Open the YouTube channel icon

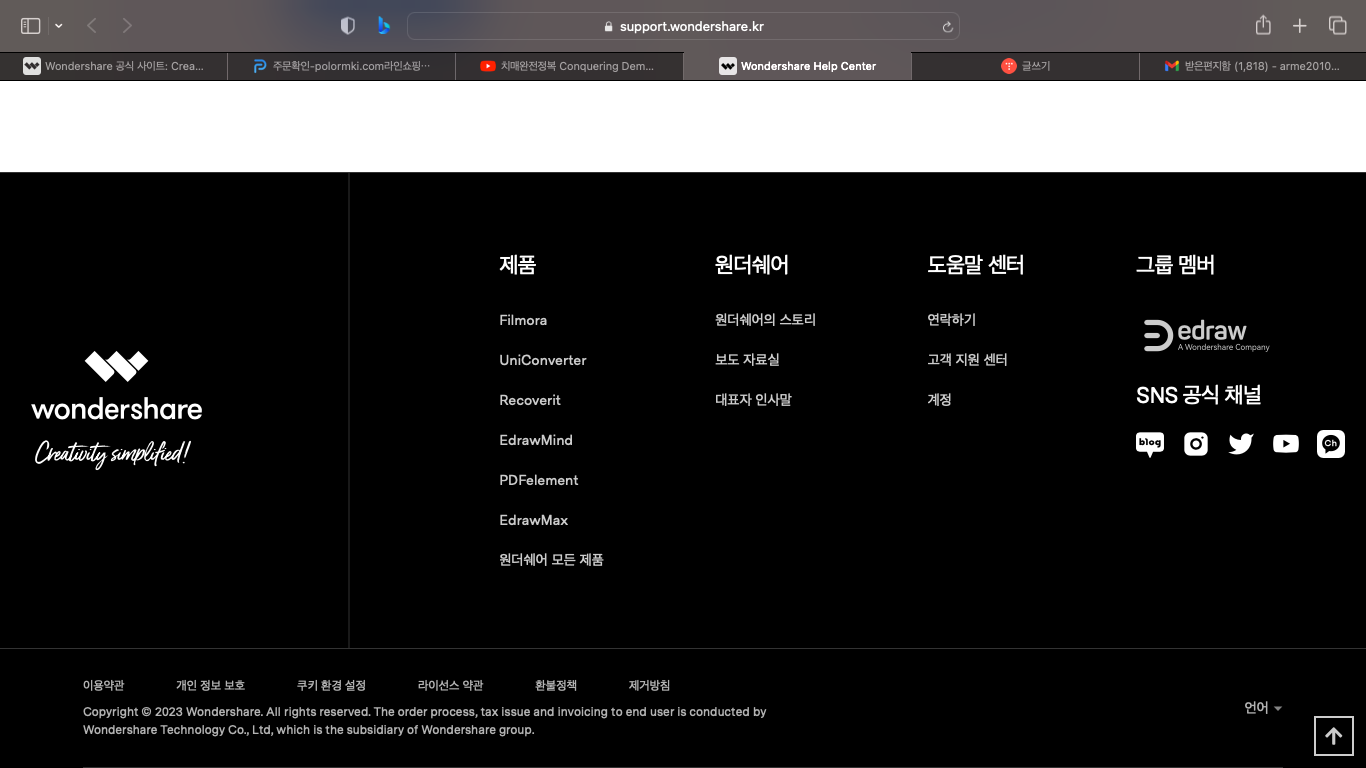coord(1286,444)
